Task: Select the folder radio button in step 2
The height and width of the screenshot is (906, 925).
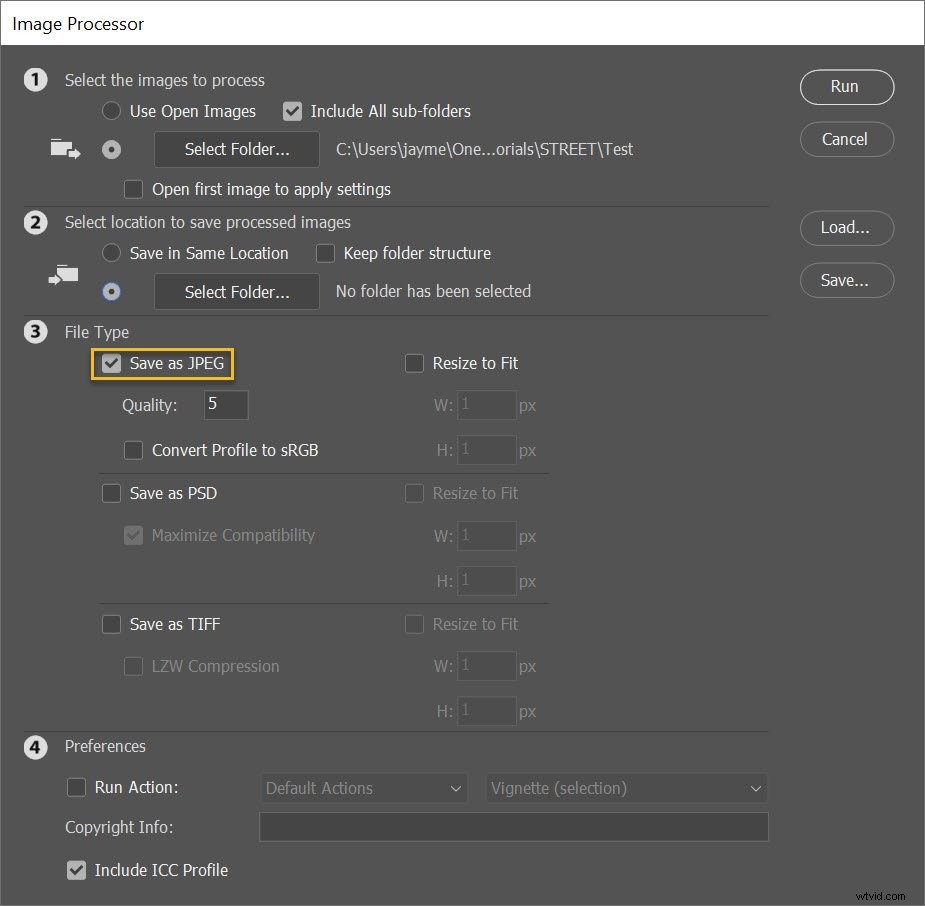Action: (111, 291)
